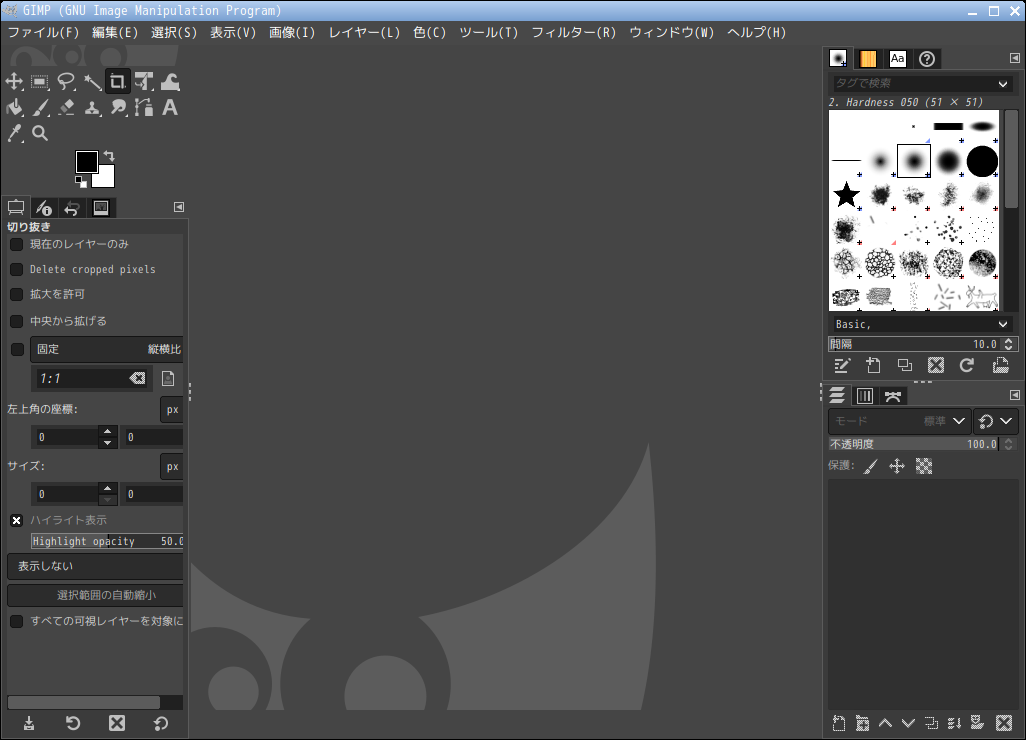Select the Paths tool
The width and height of the screenshot is (1026, 740).
(x=144, y=107)
